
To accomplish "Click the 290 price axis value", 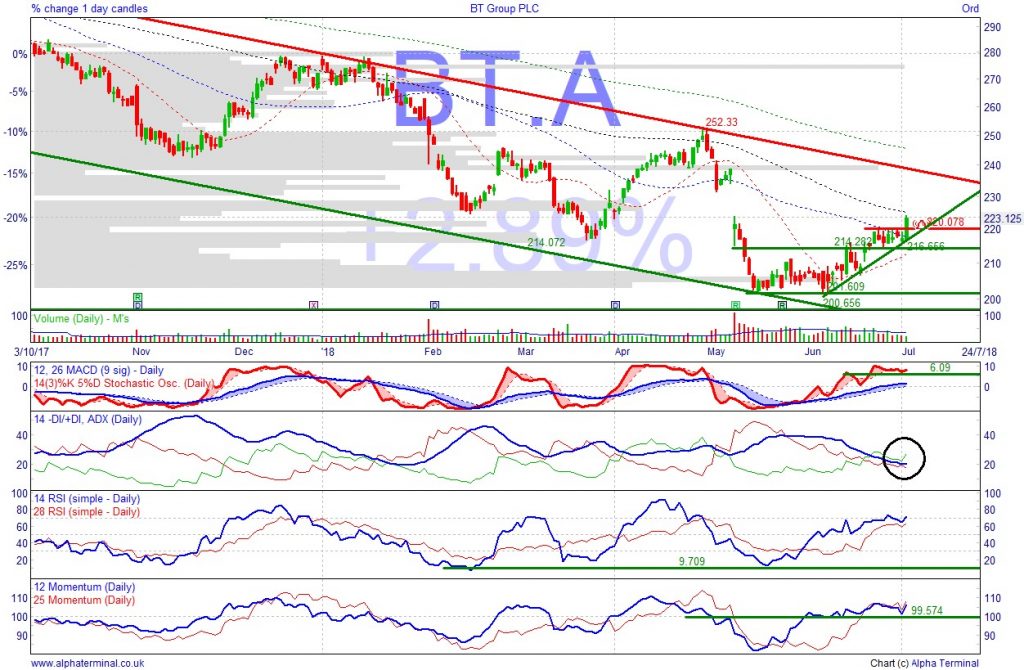I will point(992,27).
